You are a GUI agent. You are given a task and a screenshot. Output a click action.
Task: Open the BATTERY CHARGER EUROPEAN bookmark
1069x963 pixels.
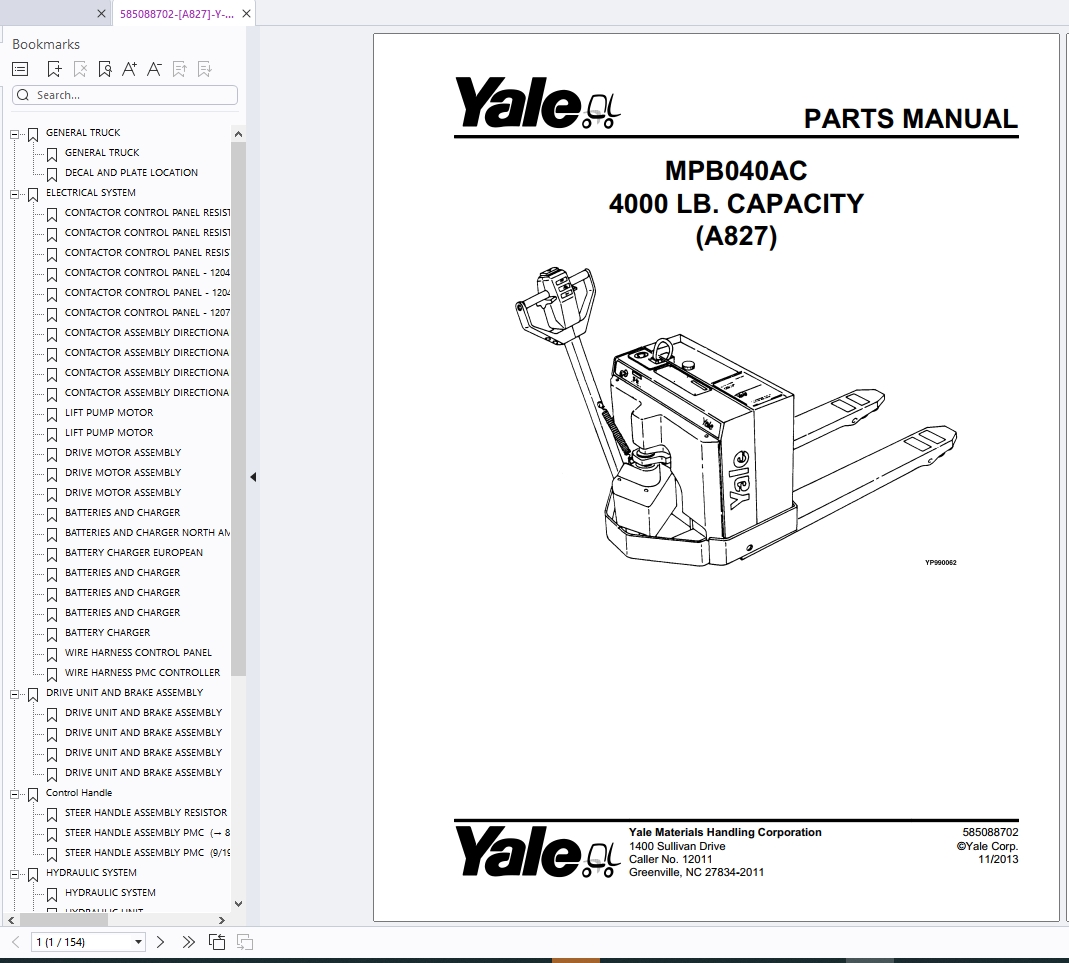[134, 552]
